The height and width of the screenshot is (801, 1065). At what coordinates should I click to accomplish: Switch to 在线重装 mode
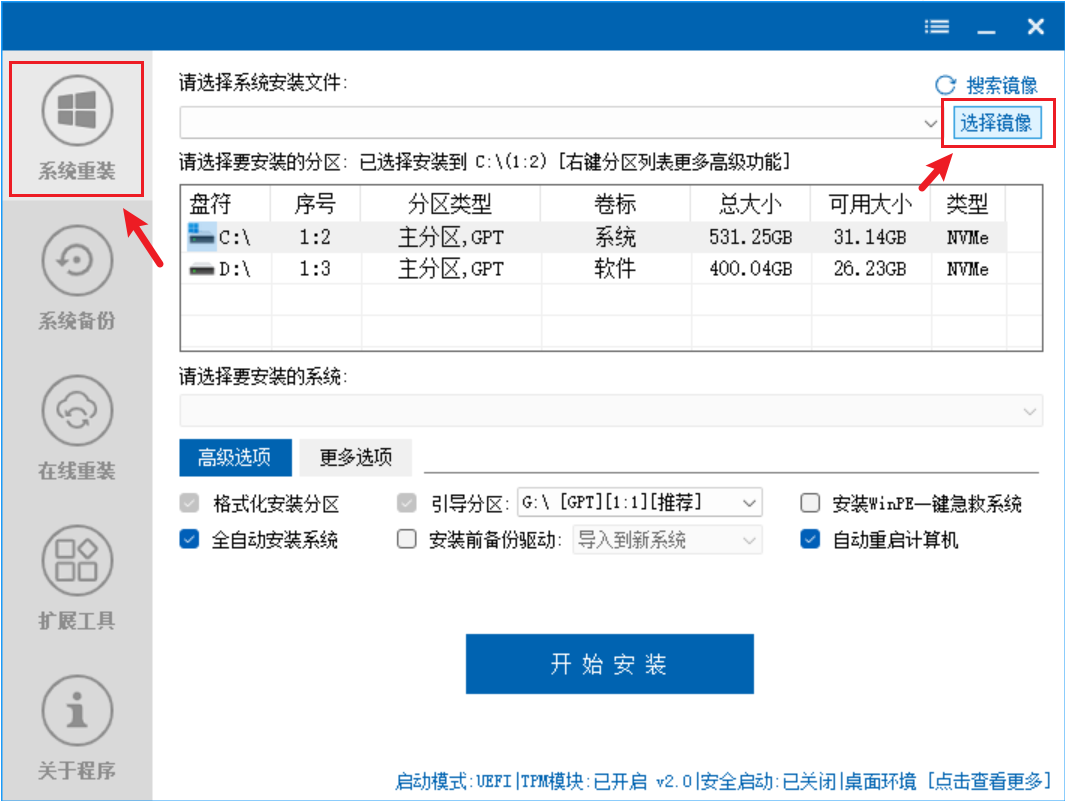point(76,410)
